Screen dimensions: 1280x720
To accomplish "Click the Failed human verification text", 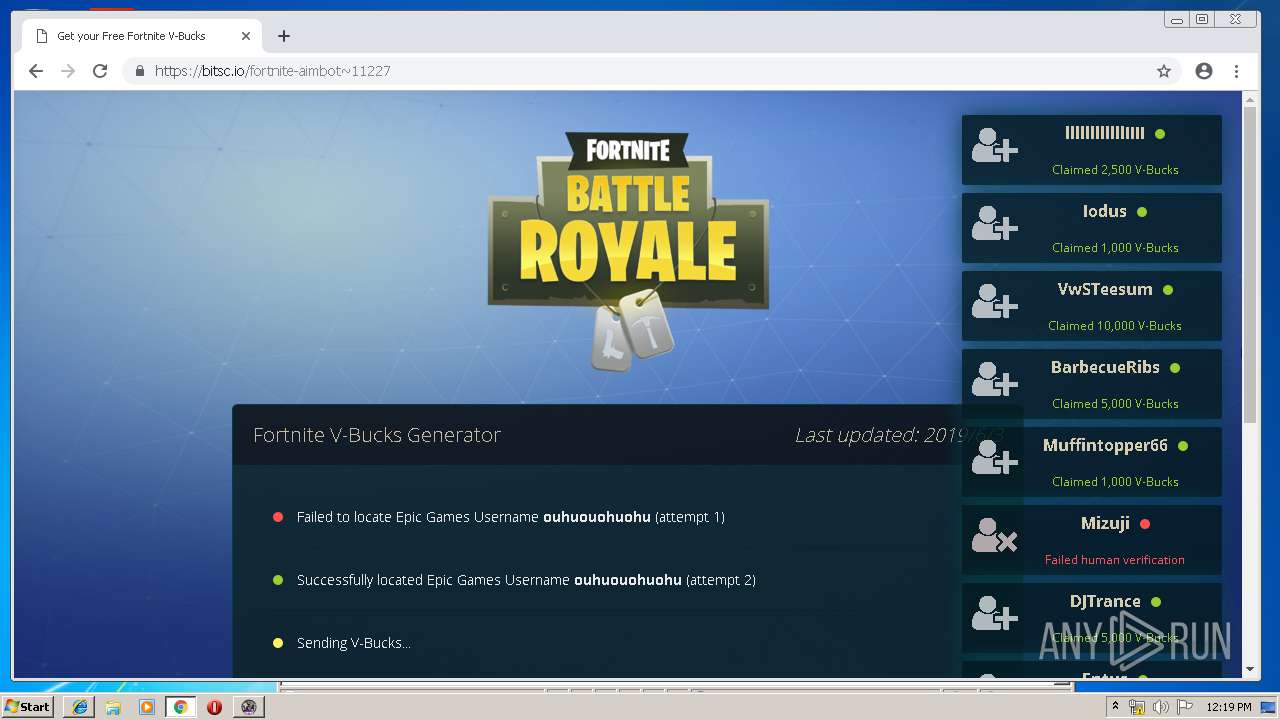I will [x=1115, y=560].
